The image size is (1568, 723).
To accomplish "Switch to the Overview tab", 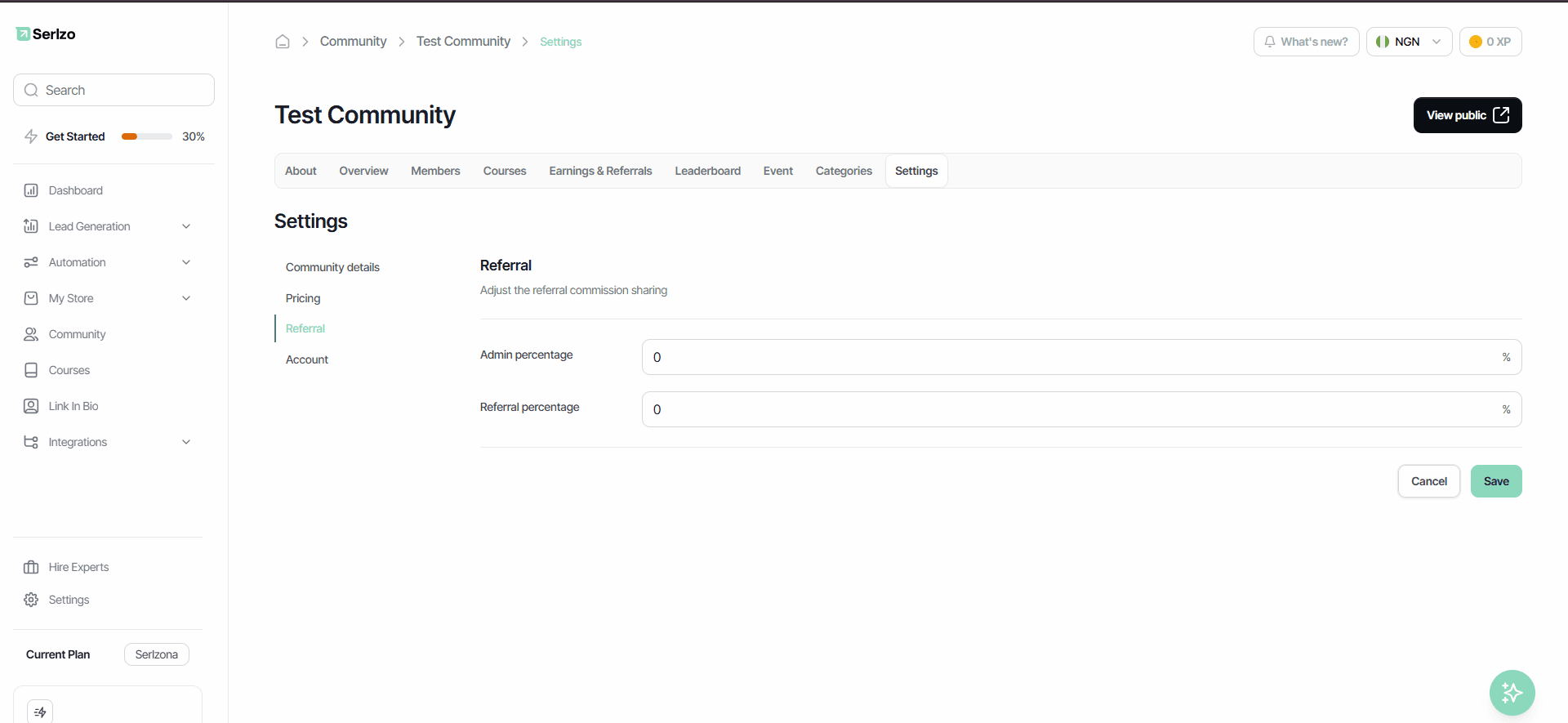I will tap(363, 171).
